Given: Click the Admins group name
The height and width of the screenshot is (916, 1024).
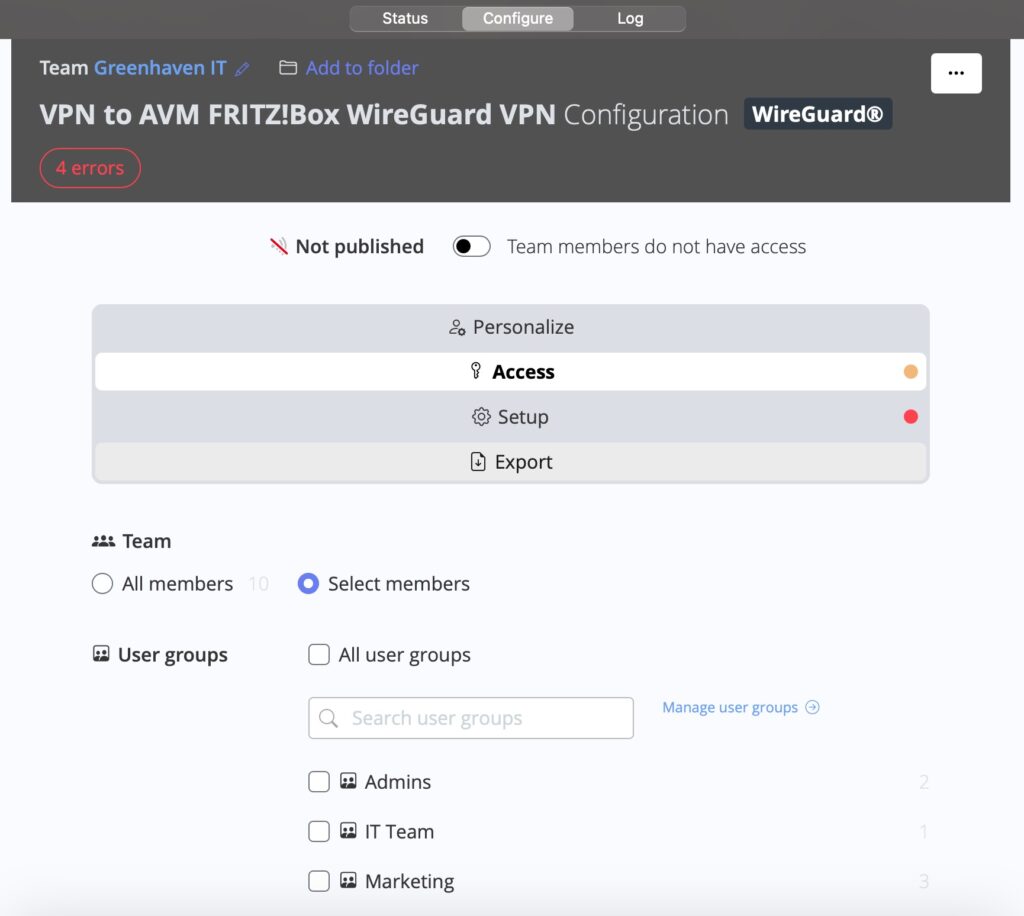Looking at the screenshot, I should click(x=398, y=782).
